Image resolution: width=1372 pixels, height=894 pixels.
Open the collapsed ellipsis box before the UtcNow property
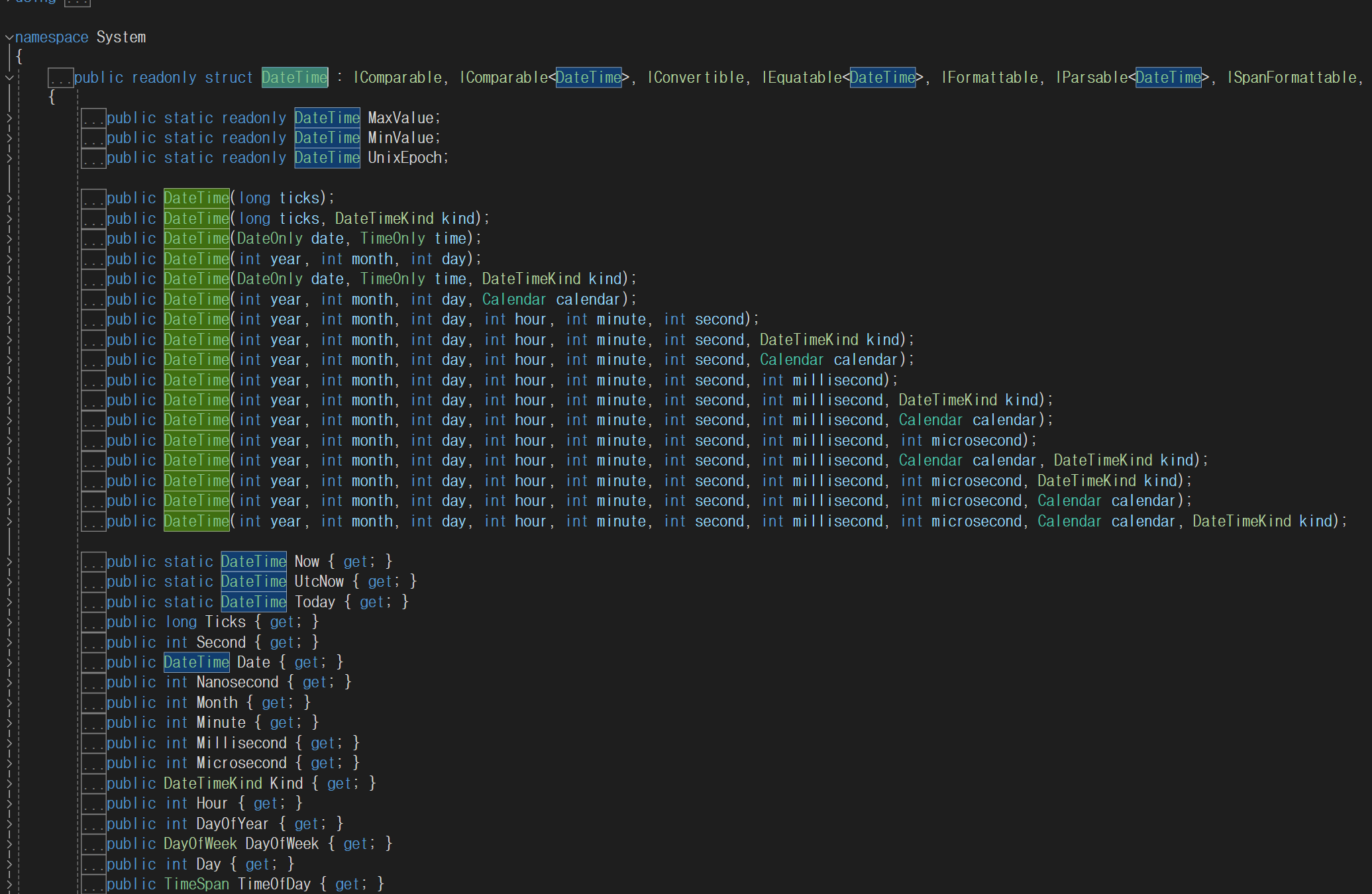[x=94, y=583]
